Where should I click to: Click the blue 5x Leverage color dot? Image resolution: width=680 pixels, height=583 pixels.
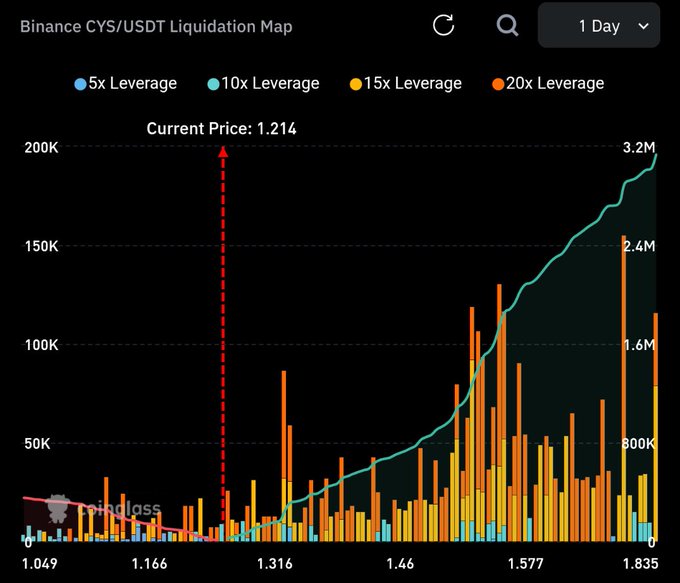[80, 84]
